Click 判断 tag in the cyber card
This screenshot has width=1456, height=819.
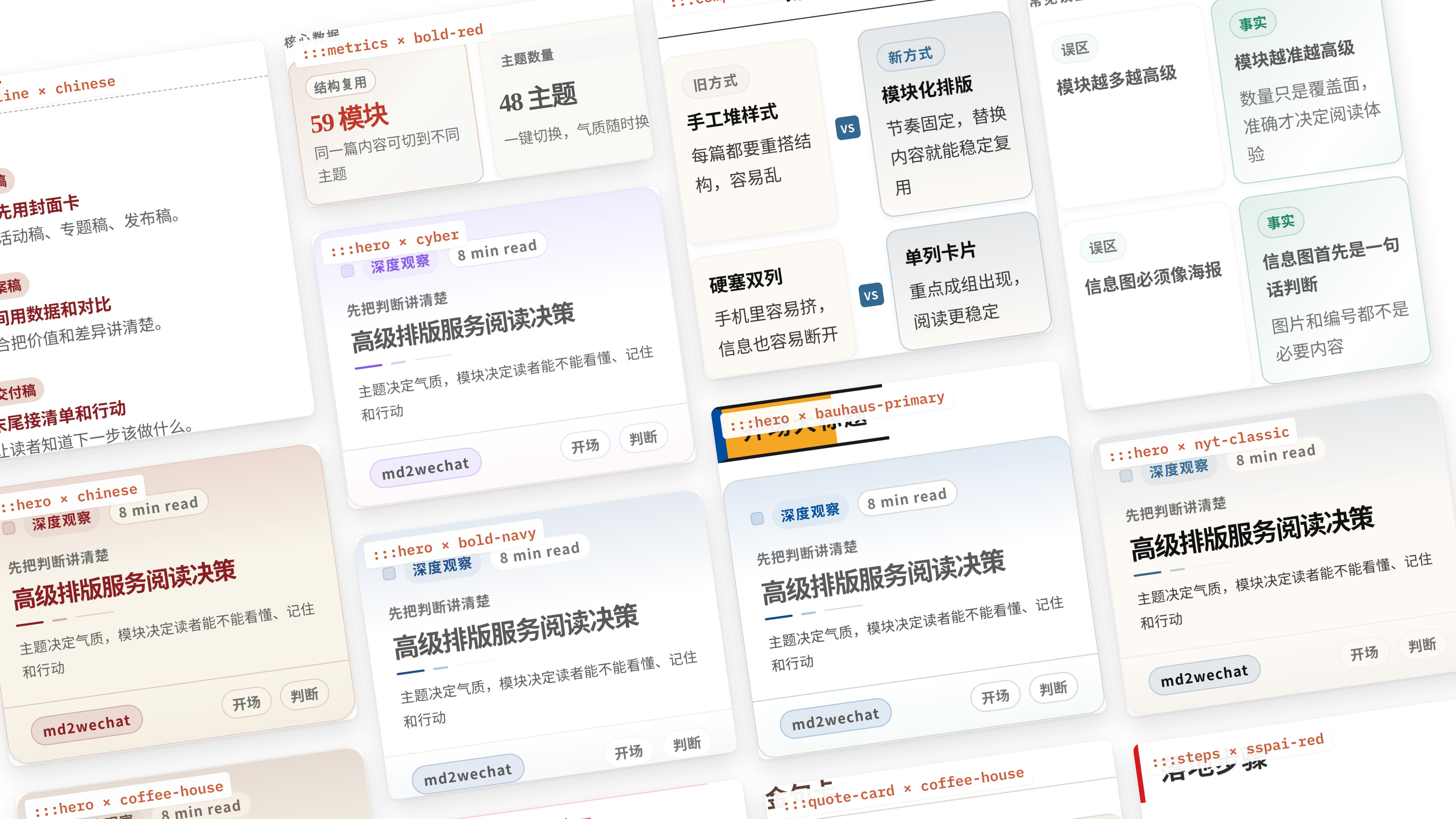(x=643, y=438)
